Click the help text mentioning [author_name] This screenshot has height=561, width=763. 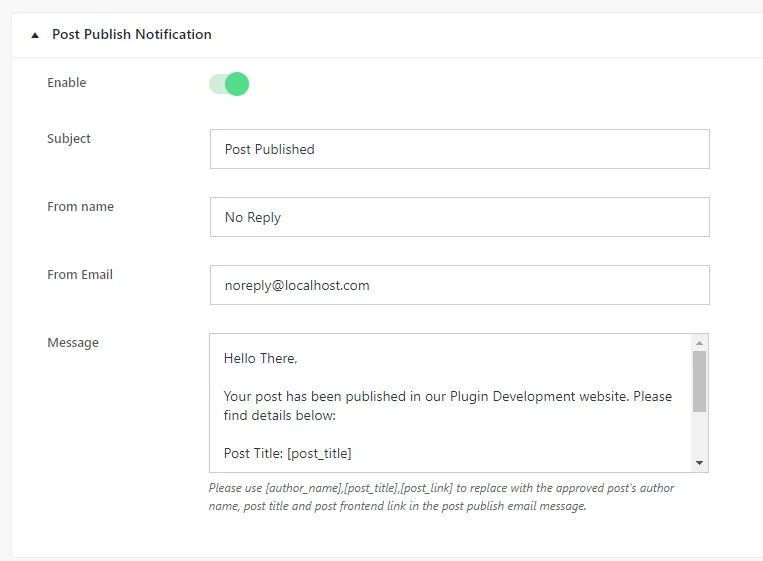pos(441,497)
